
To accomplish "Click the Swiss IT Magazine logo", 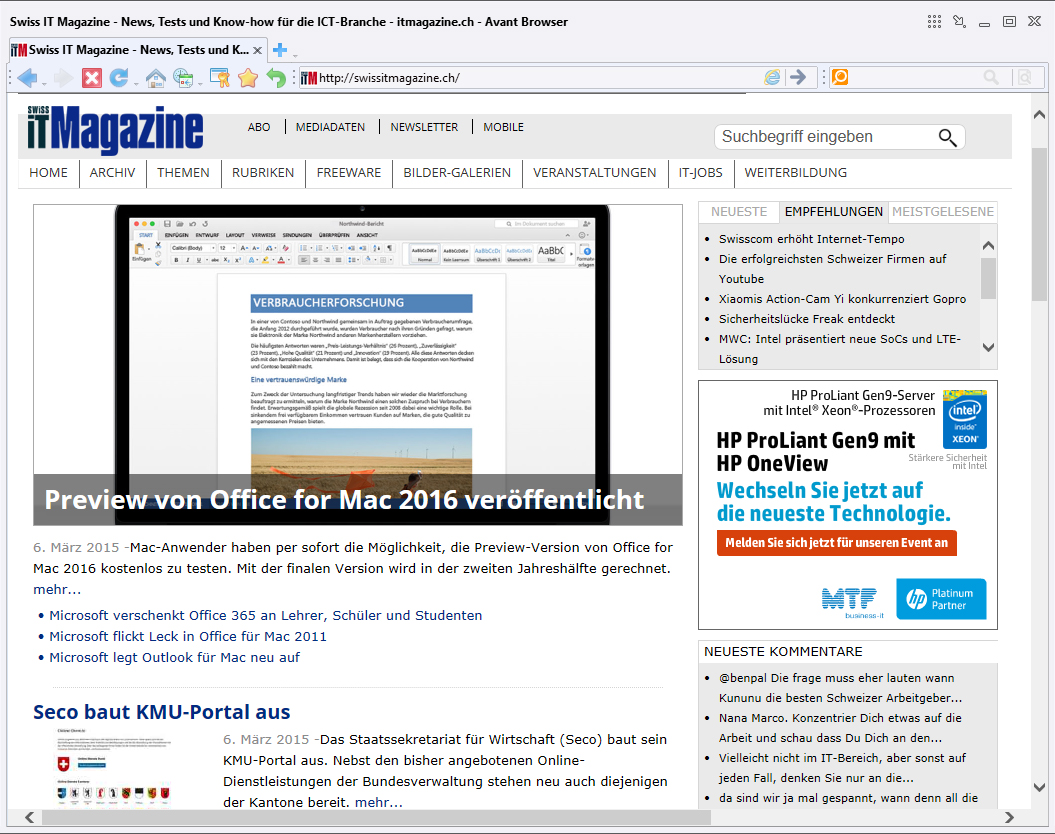I will [x=115, y=129].
